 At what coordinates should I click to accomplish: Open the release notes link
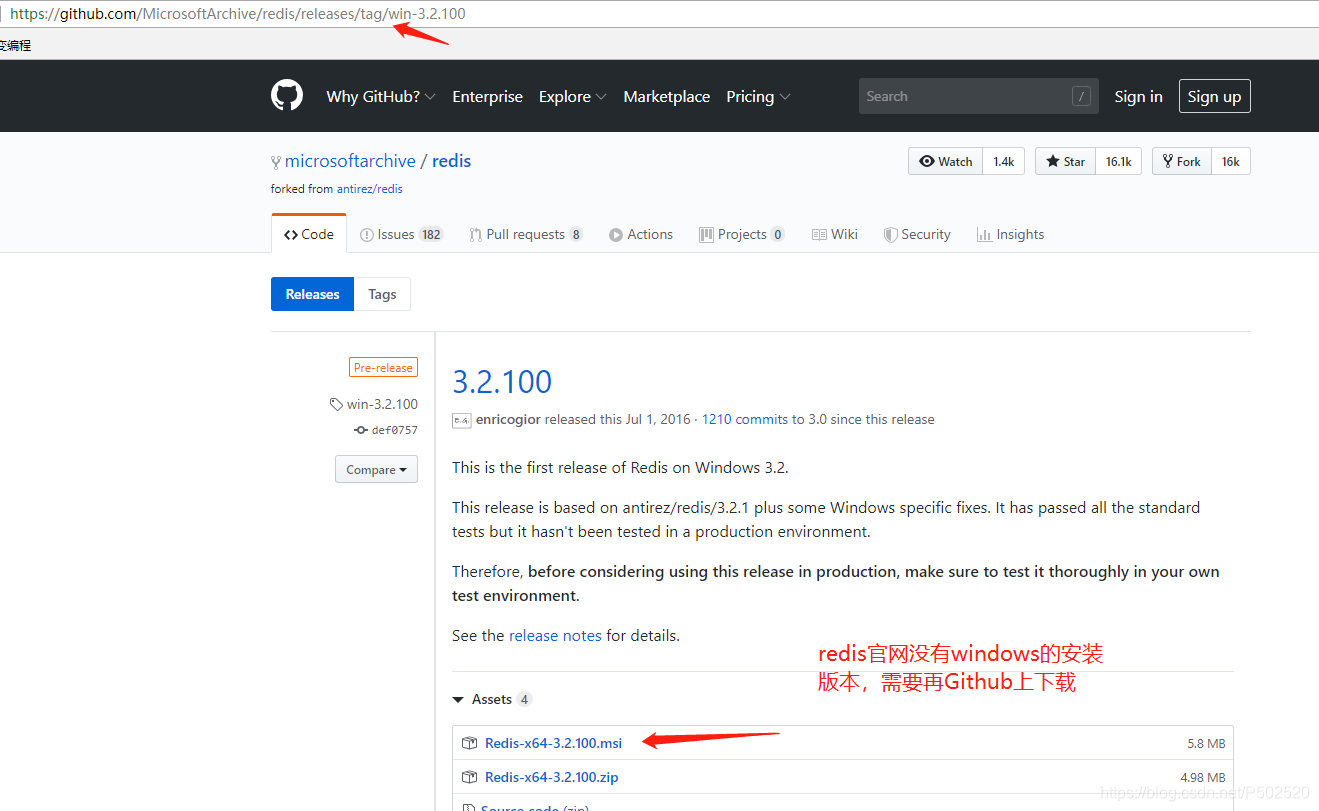click(x=555, y=635)
